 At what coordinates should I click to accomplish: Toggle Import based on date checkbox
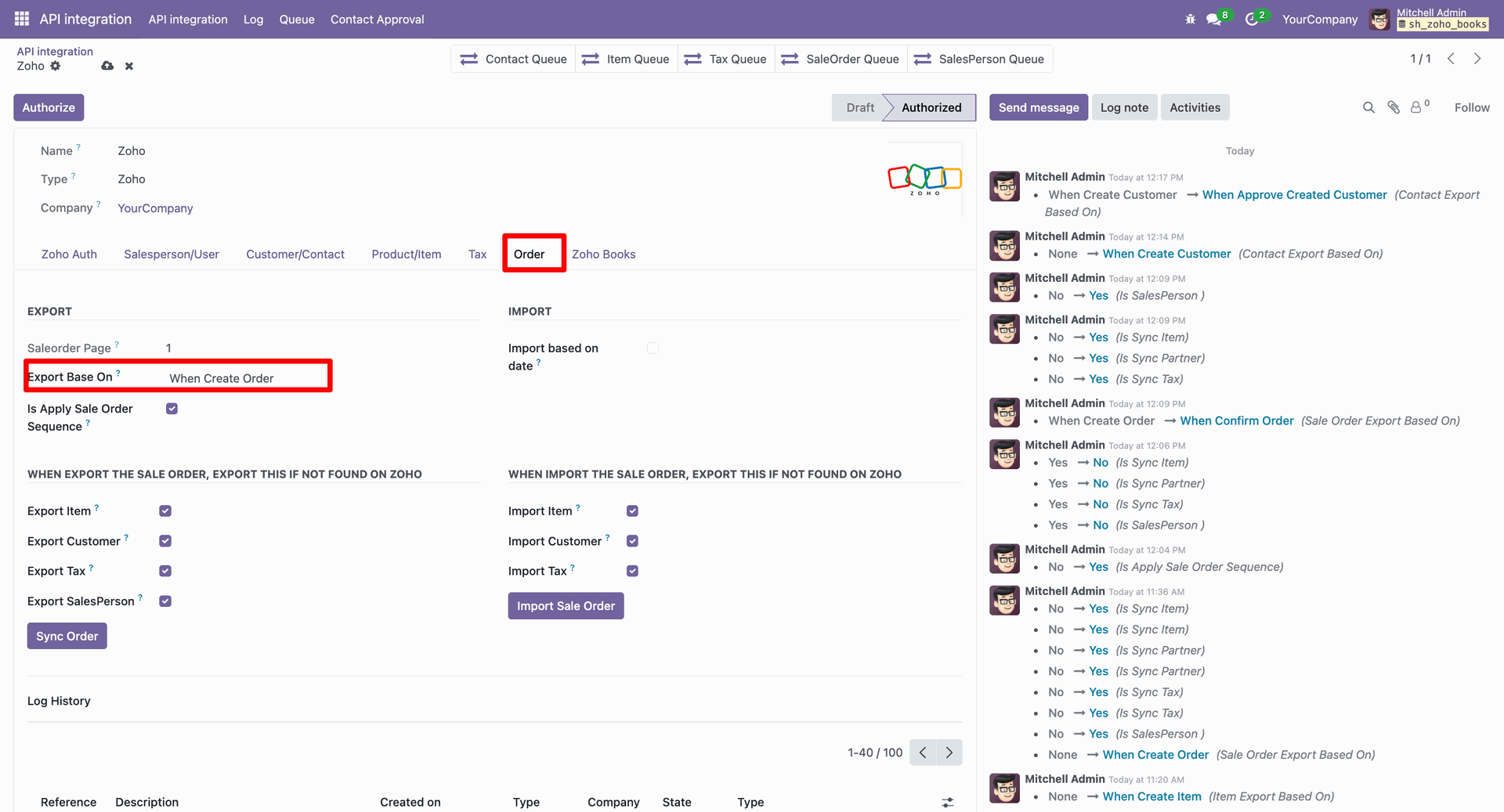(653, 348)
